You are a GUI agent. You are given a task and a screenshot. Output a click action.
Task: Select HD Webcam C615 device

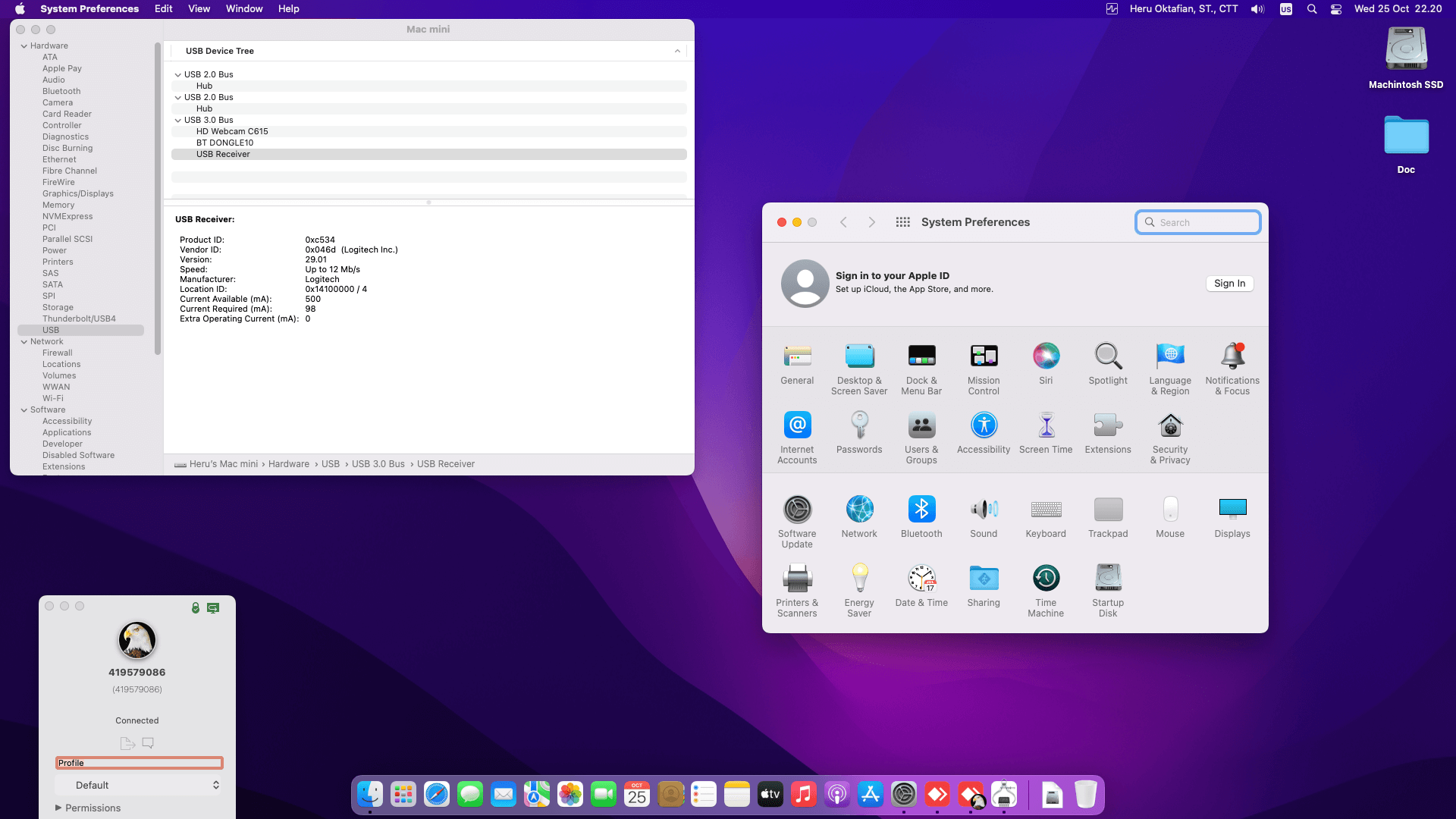click(x=429, y=132)
